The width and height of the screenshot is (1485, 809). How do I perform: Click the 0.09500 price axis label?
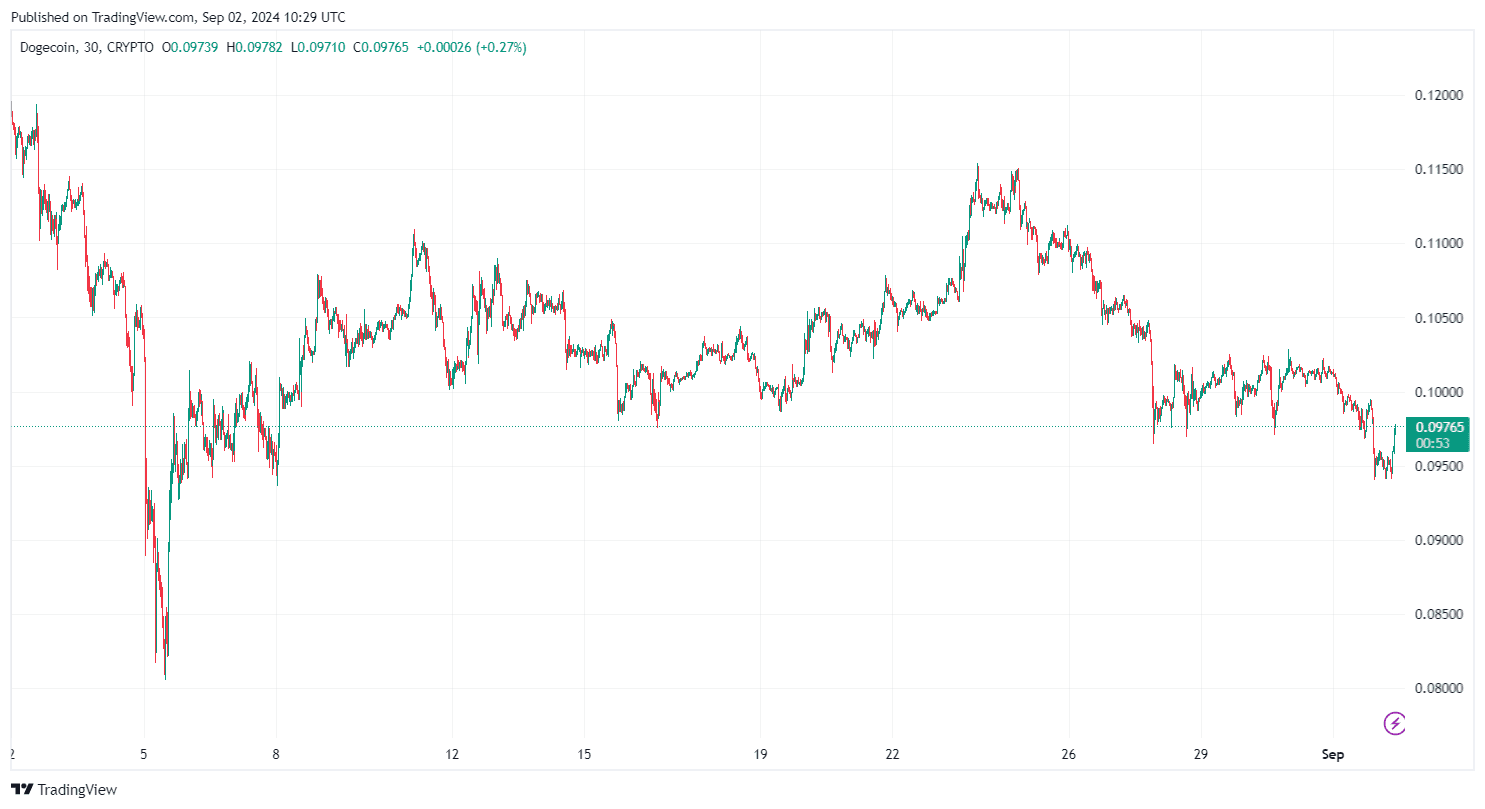pos(1439,466)
